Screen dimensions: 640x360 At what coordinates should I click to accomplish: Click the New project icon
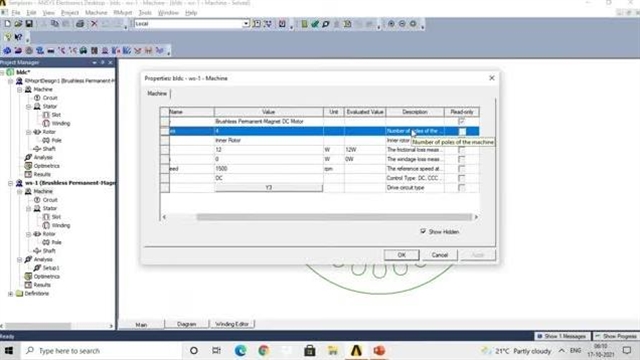point(8,24)
